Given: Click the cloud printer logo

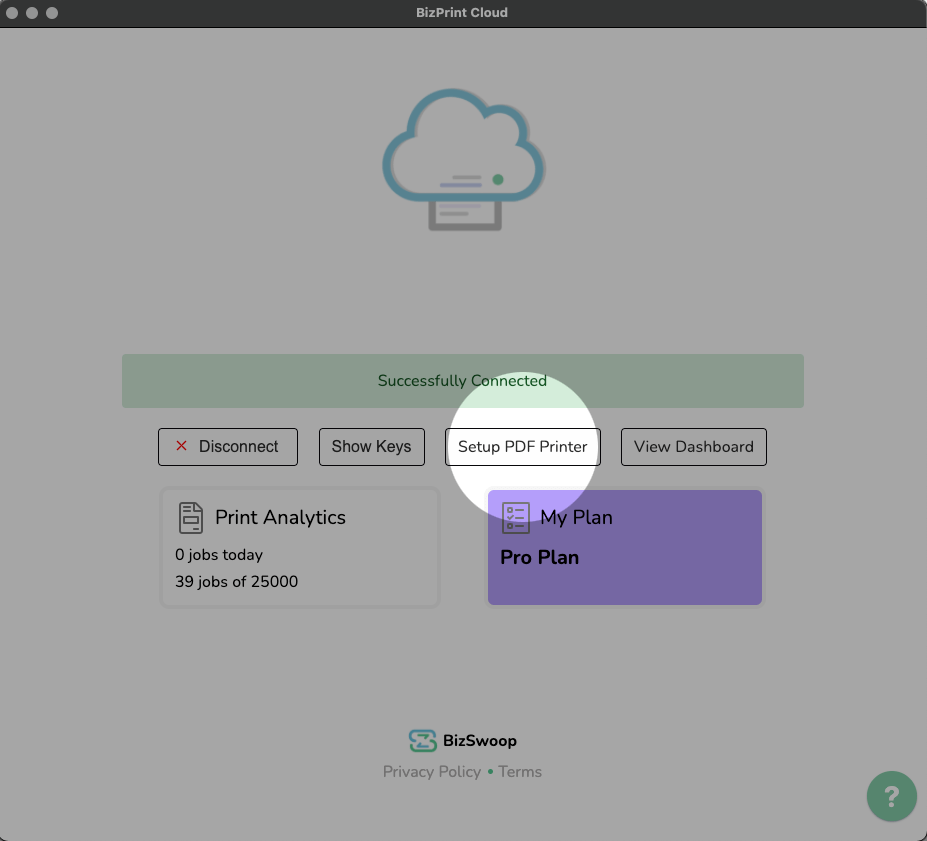Looking at the screenshot, I should tap(464, 159).
